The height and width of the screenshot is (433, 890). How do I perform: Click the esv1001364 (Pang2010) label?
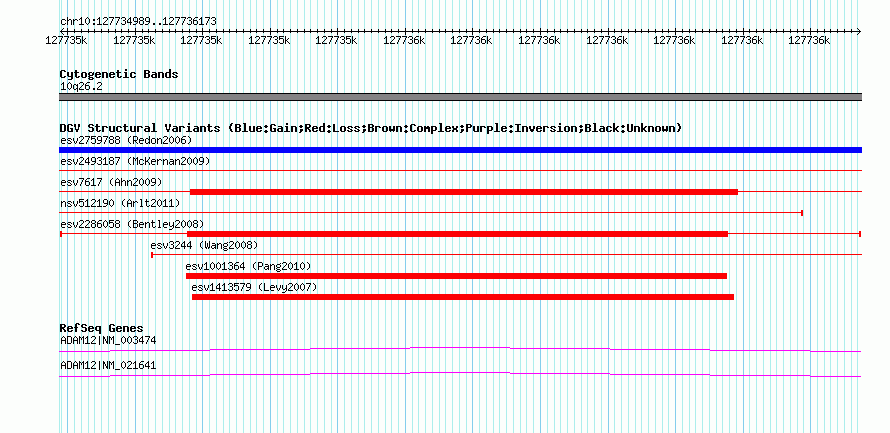click(x=248, y=266)
